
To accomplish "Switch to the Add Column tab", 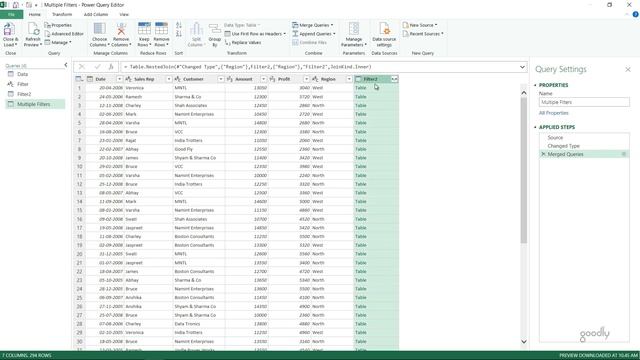I will (96, 15).
